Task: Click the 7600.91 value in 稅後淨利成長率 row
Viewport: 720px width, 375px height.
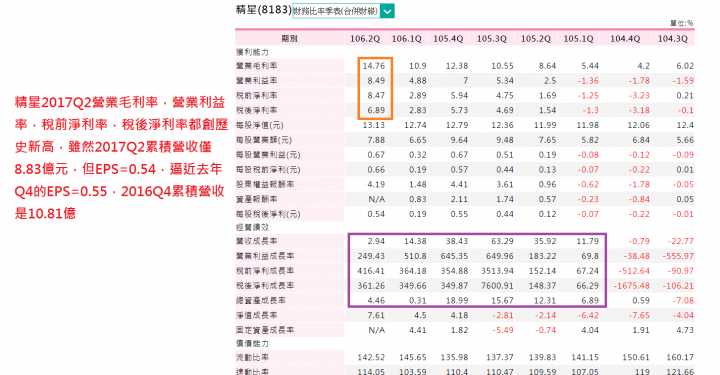Action: click(x=498, y=285)
